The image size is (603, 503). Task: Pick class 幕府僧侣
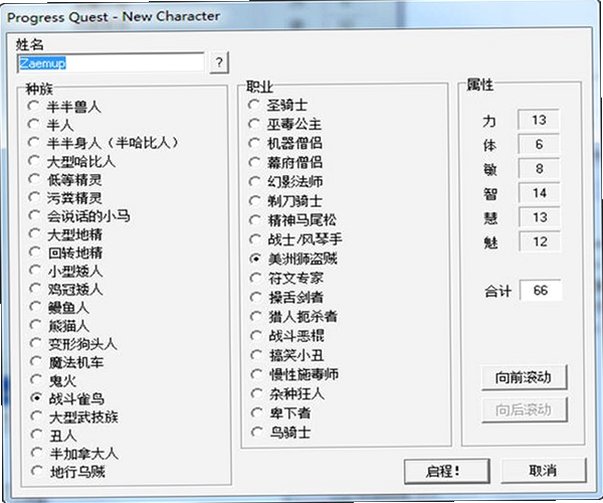(286, 162)
